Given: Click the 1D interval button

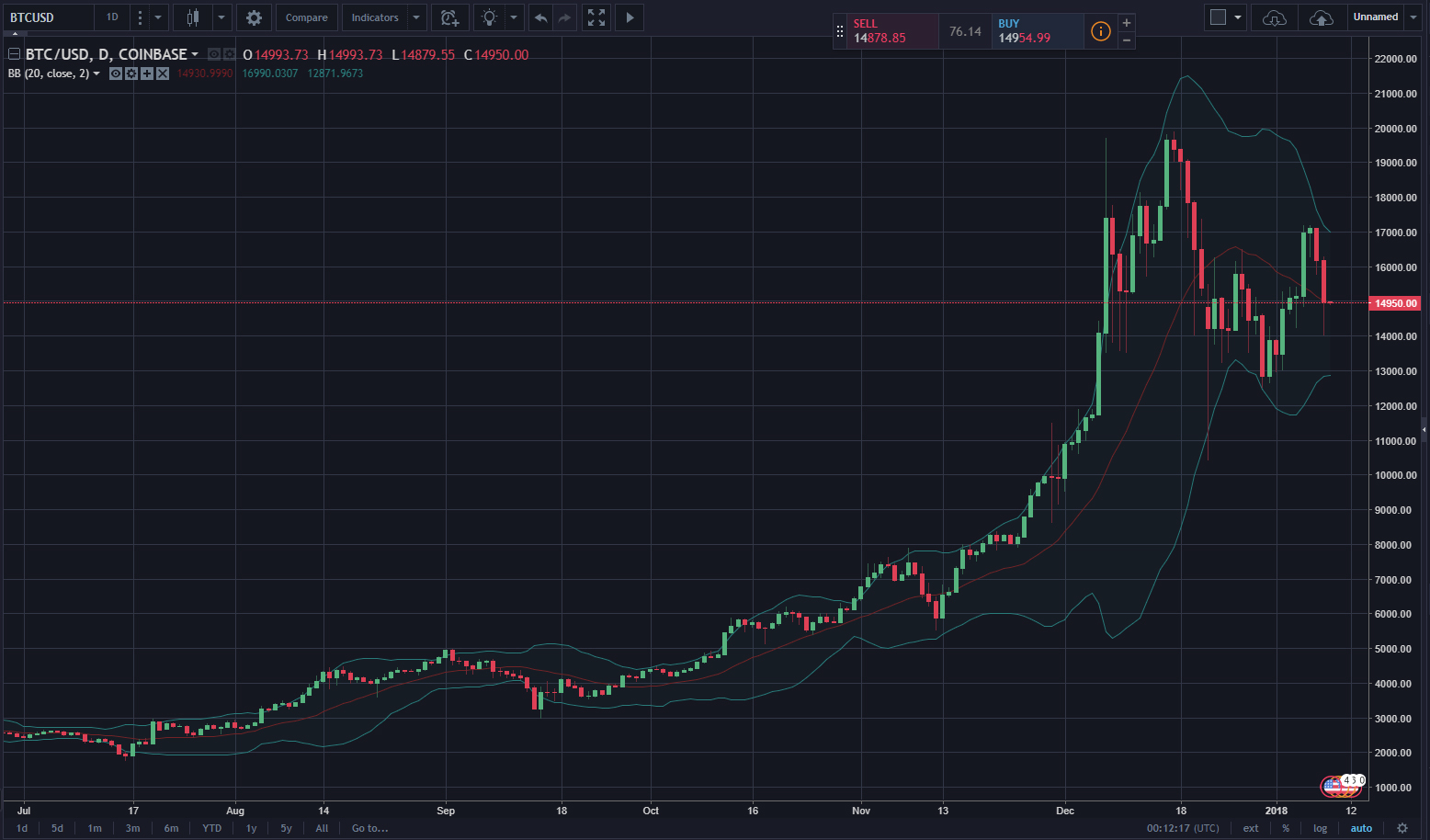Looking at the screenshot, I should tap(112, 17).
